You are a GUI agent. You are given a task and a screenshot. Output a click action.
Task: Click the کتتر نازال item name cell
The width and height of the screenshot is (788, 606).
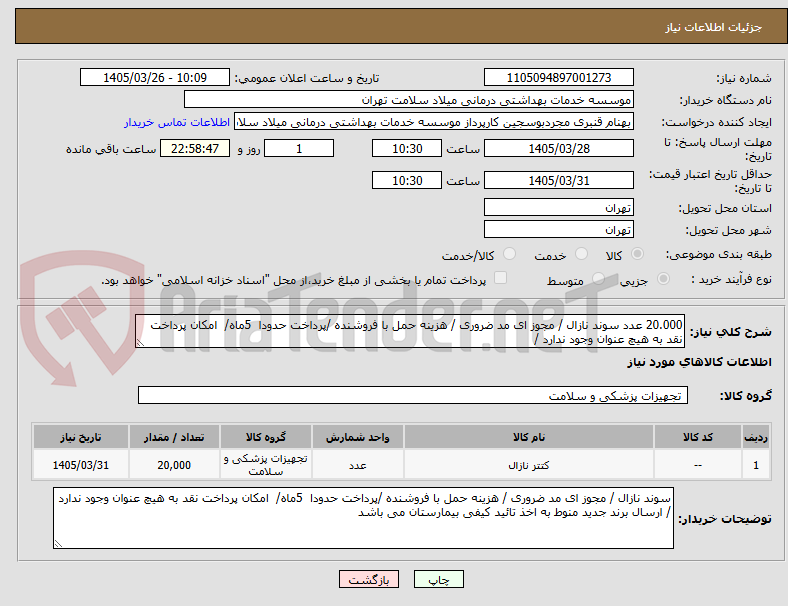click(529, 465)
